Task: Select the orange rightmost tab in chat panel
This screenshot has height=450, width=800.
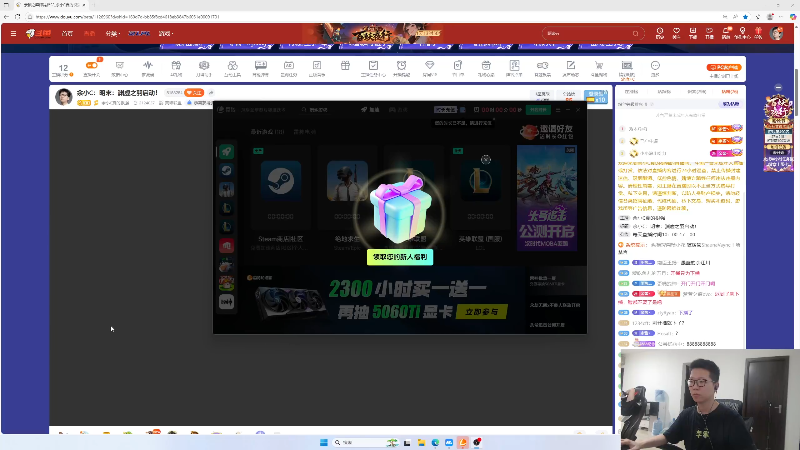Action: pyautogui.click(x=730, y=92)
